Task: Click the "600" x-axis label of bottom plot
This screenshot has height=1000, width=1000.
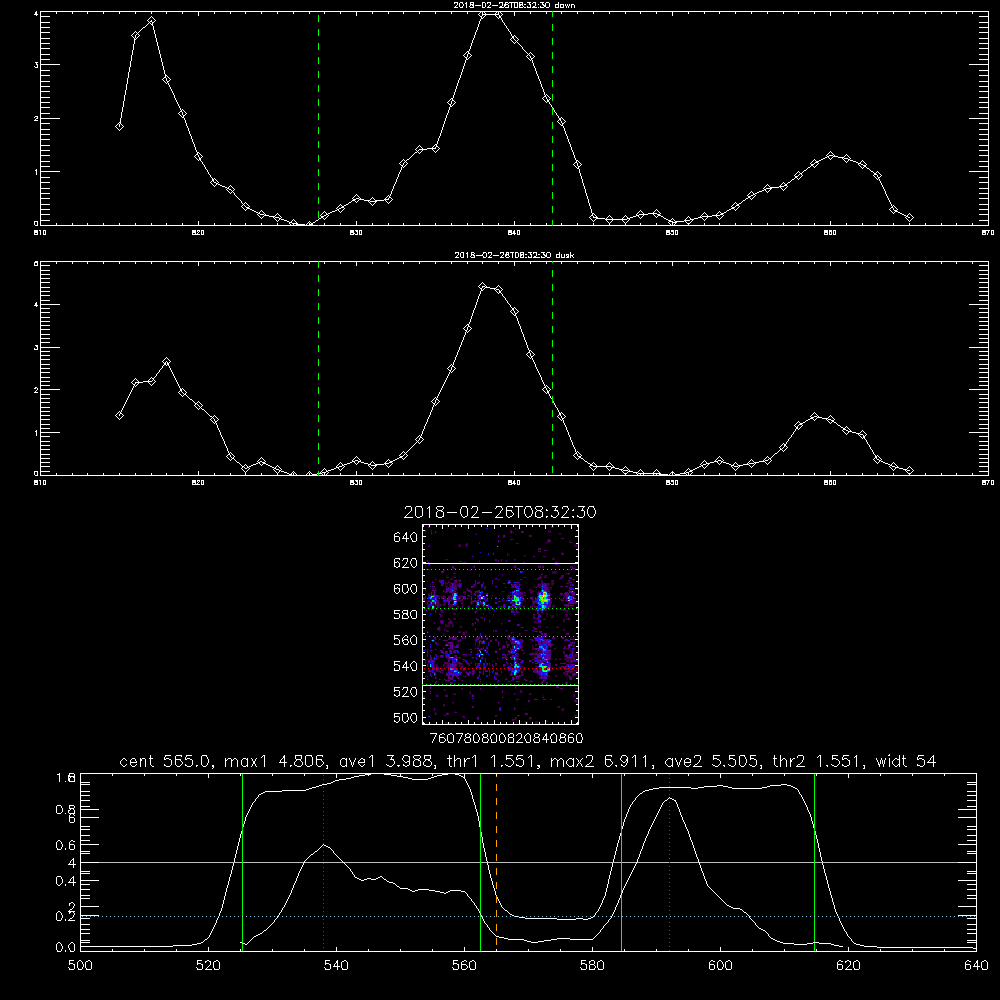Action: (x=721, y=966)
